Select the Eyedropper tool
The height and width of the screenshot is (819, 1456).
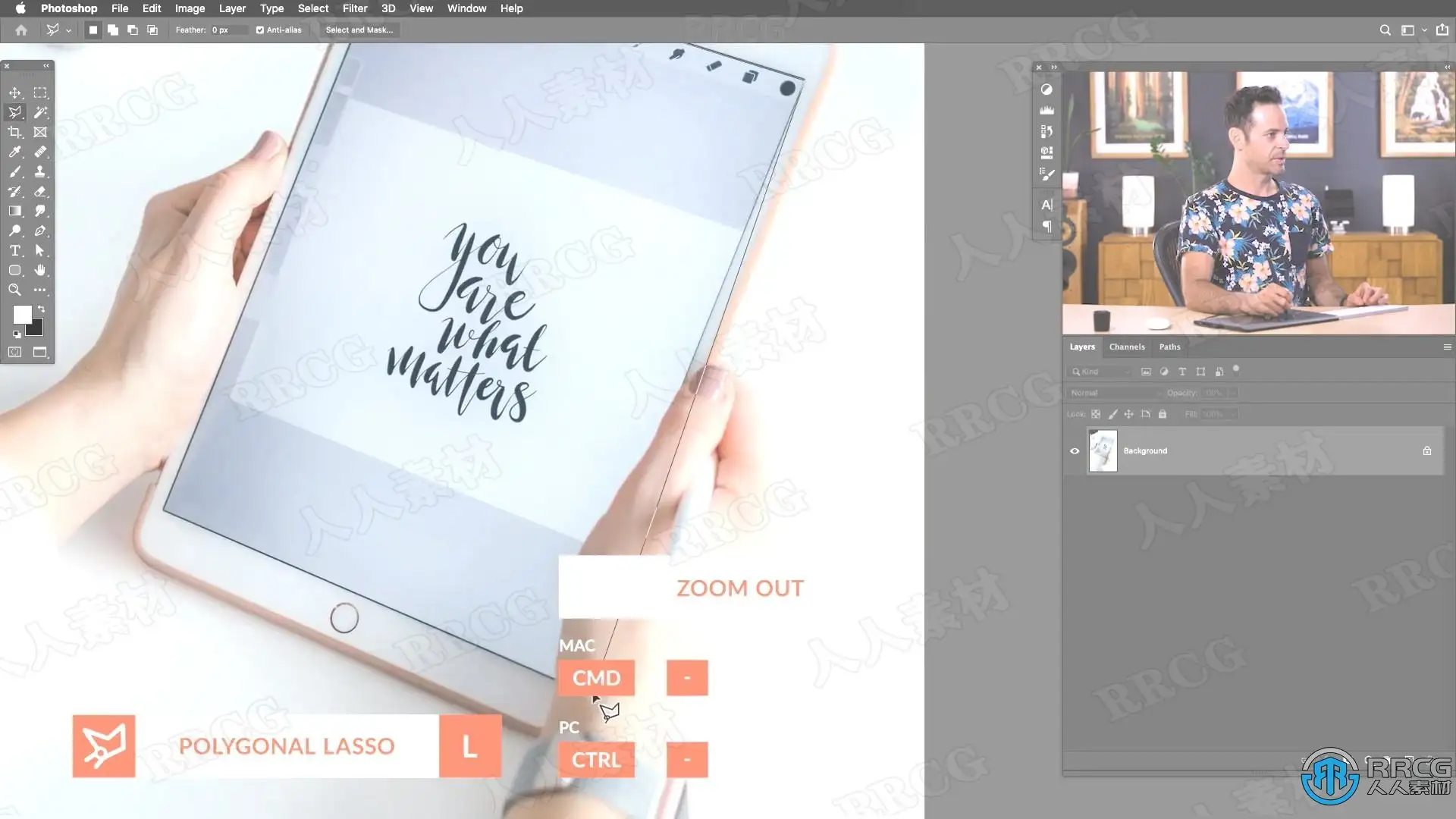[x=15, y=152]
